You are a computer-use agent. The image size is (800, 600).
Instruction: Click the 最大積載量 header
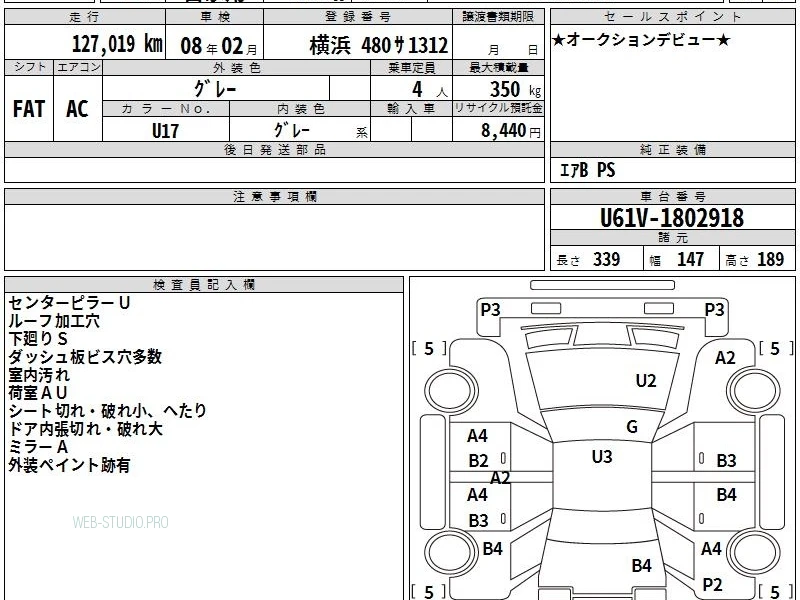pos(499,68)
